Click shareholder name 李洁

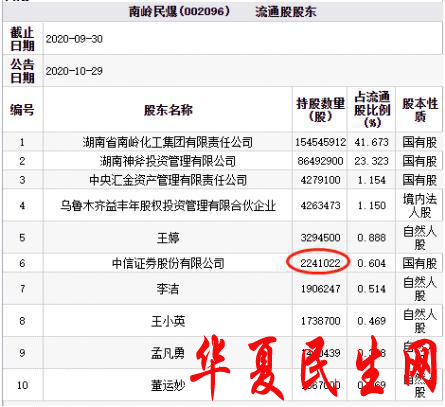pyautogui.click(x=168, y=289)
